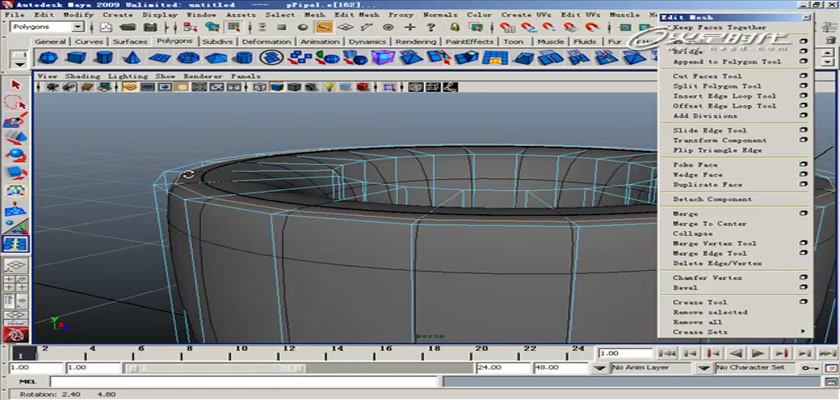Click the Show Manipulator tool icon
The image size is (840, 400).
(16, 227)
